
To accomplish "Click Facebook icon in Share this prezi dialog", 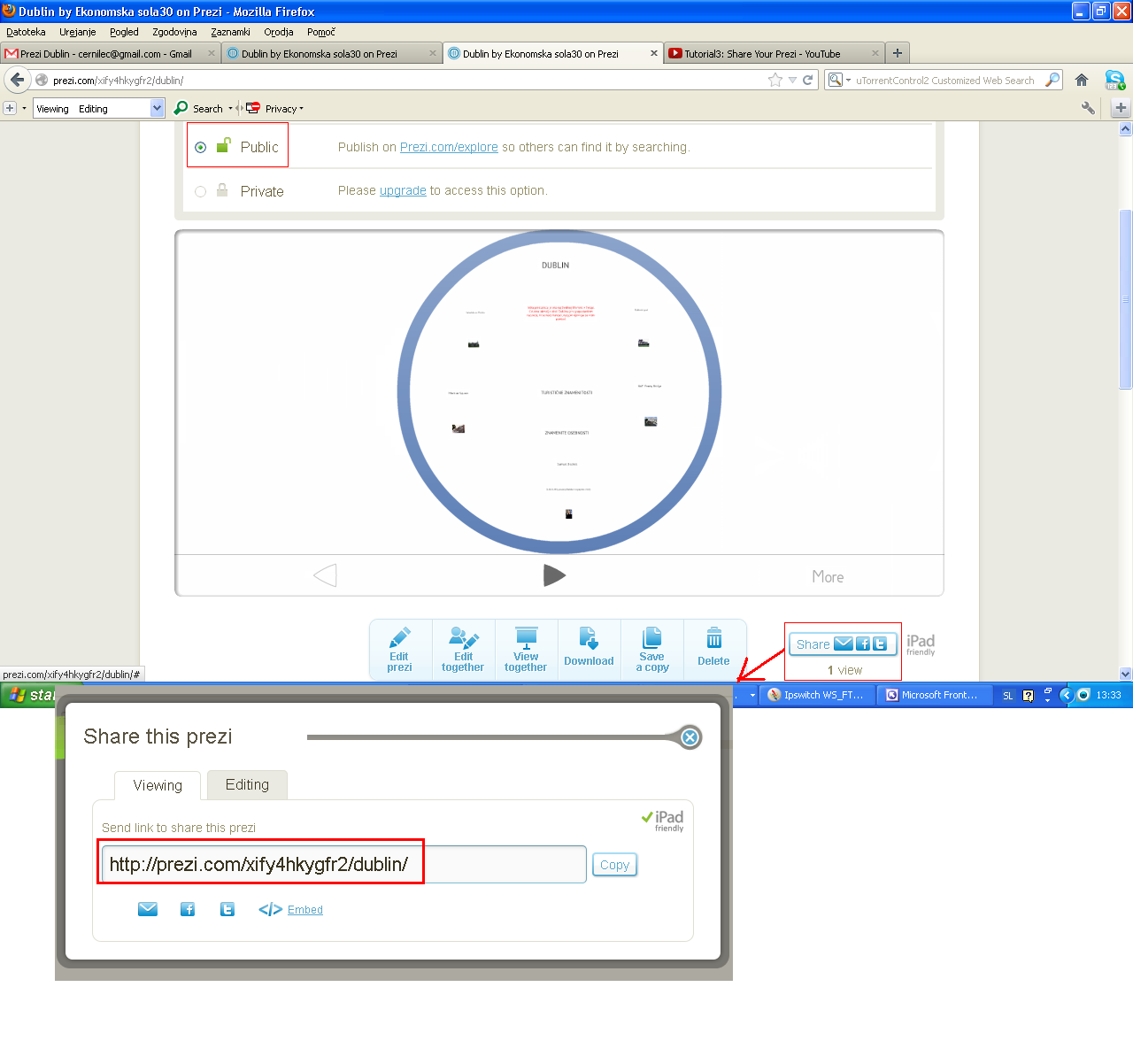I will (188, 909).
